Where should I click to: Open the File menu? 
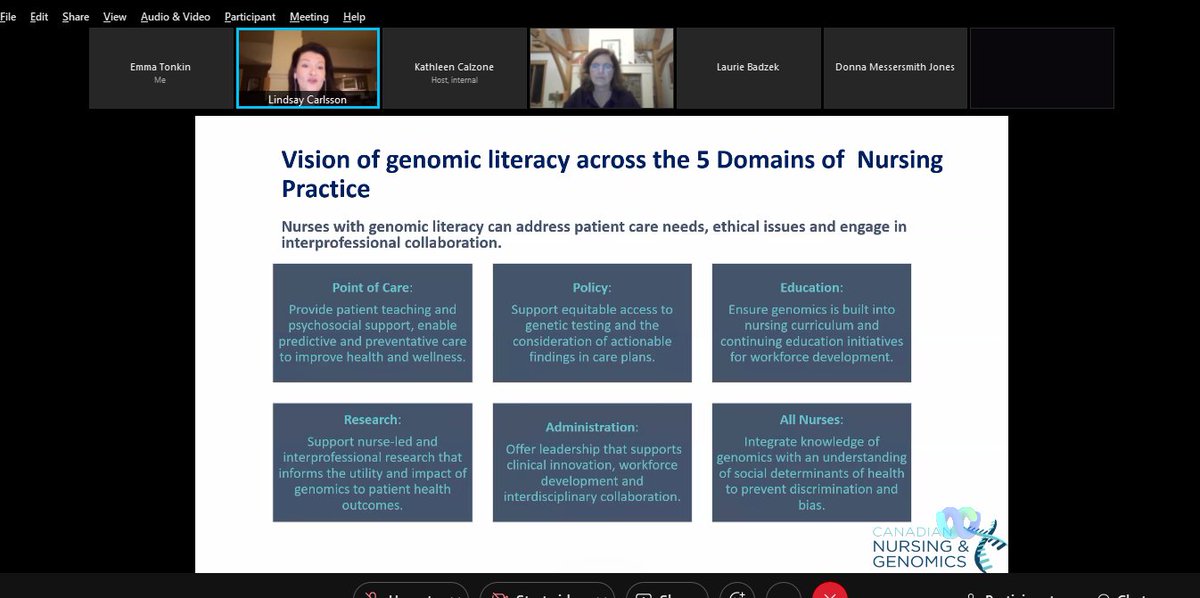coord(7,17)
